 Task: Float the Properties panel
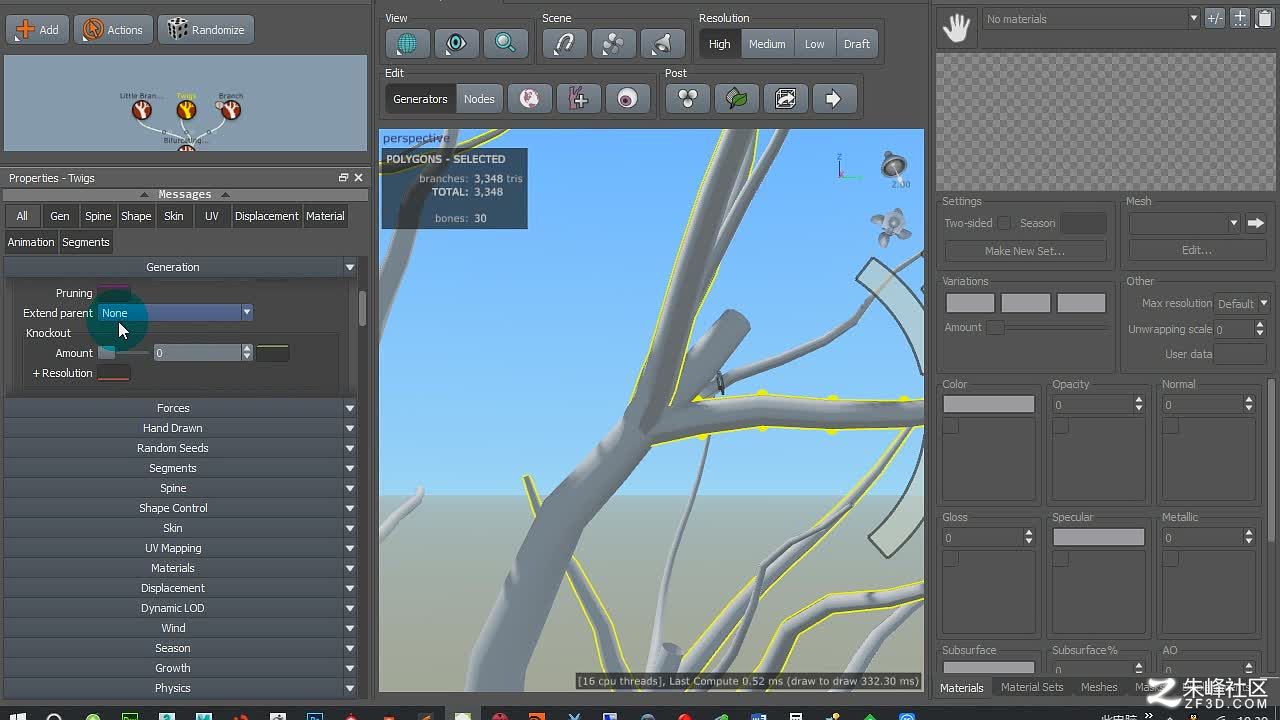(343, 178)
